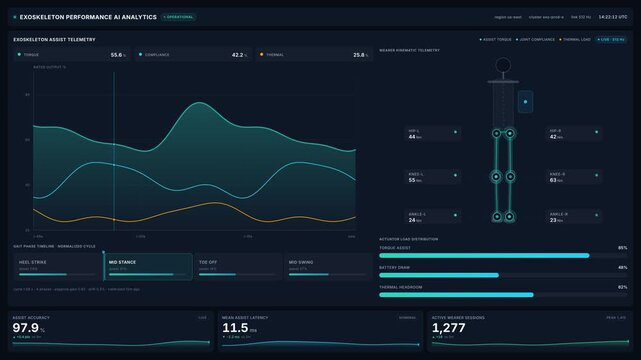Click the Thermal Headroom load bar
Image resolution: width=641 pixels, height=360 pixels.
[503, 295]
